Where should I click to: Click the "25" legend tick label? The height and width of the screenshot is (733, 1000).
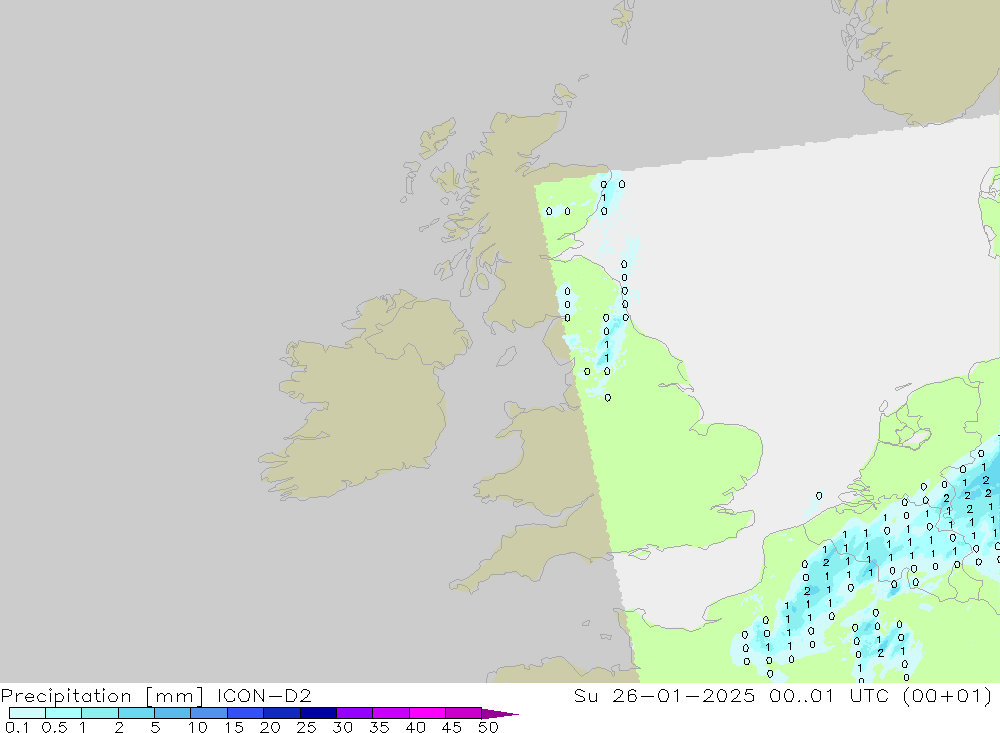click(306, 727)
